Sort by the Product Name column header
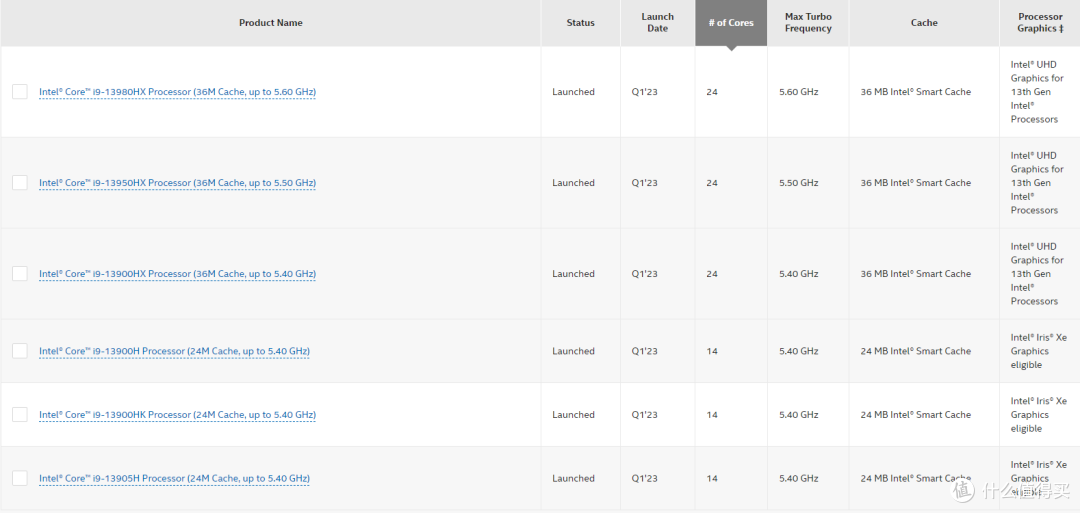Viewport: 1080px width, 513px height. click(270, 23)
